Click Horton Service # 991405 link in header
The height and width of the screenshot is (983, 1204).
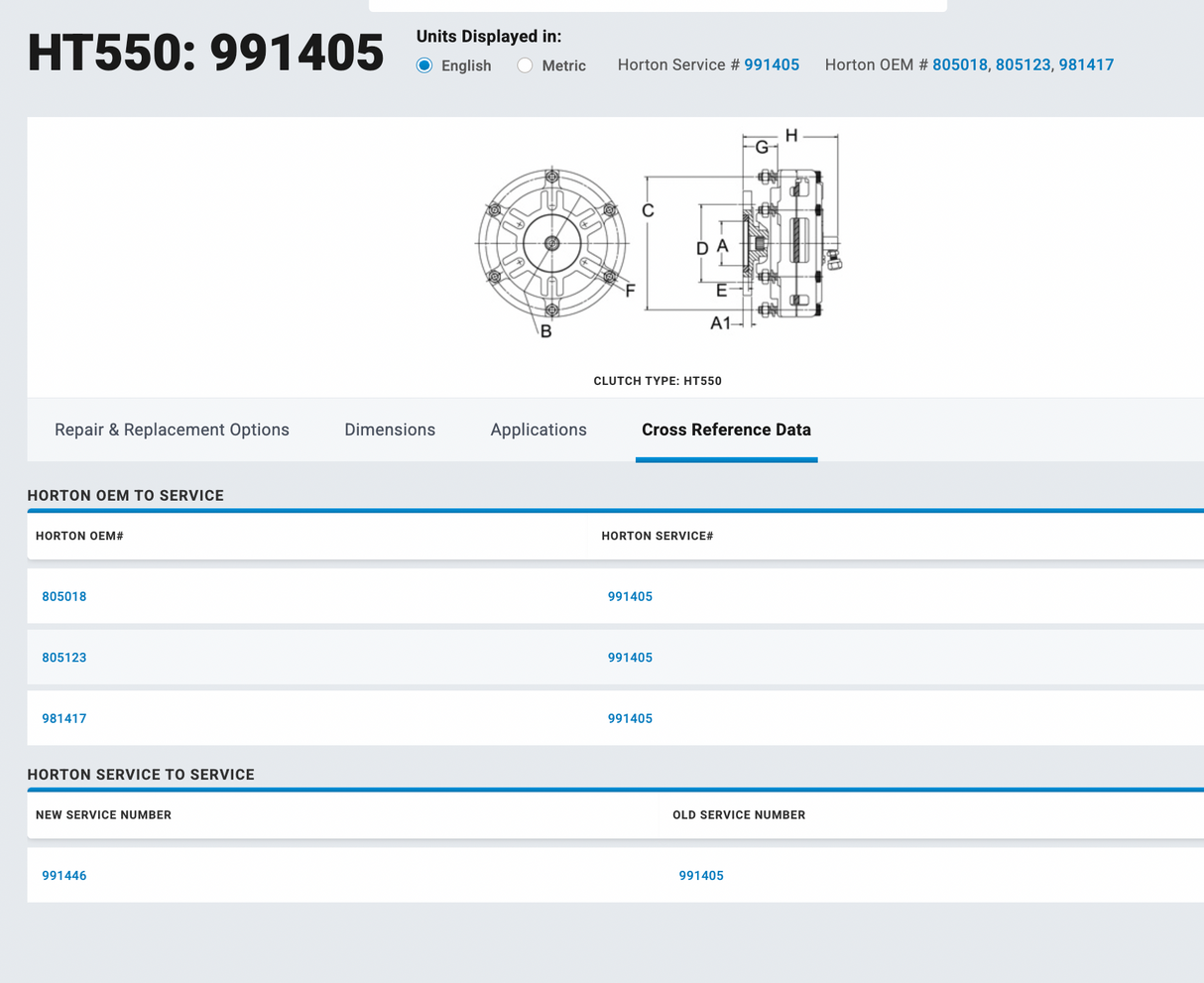coord(772,64)
